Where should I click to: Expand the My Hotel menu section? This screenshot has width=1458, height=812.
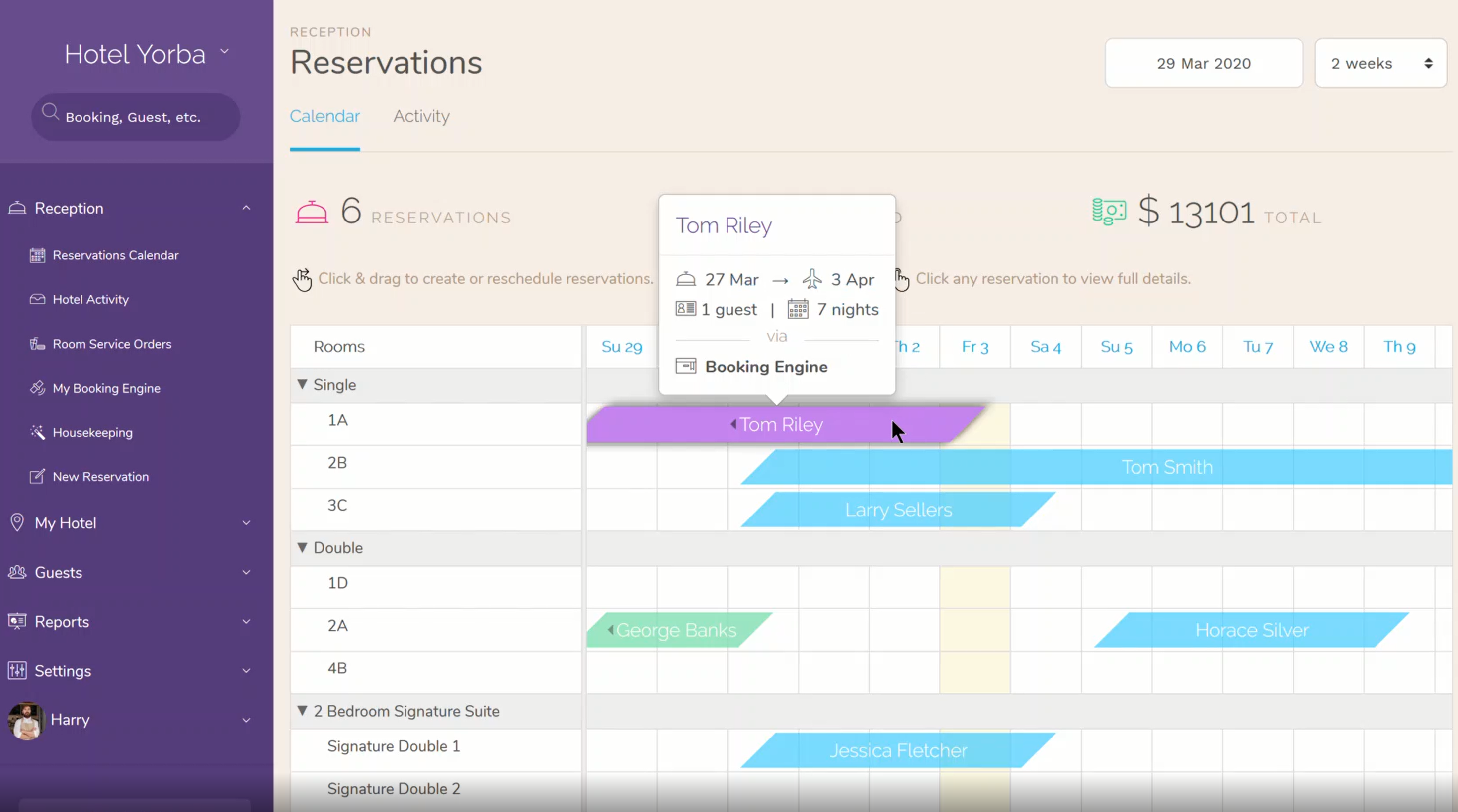tap(246, 522)
